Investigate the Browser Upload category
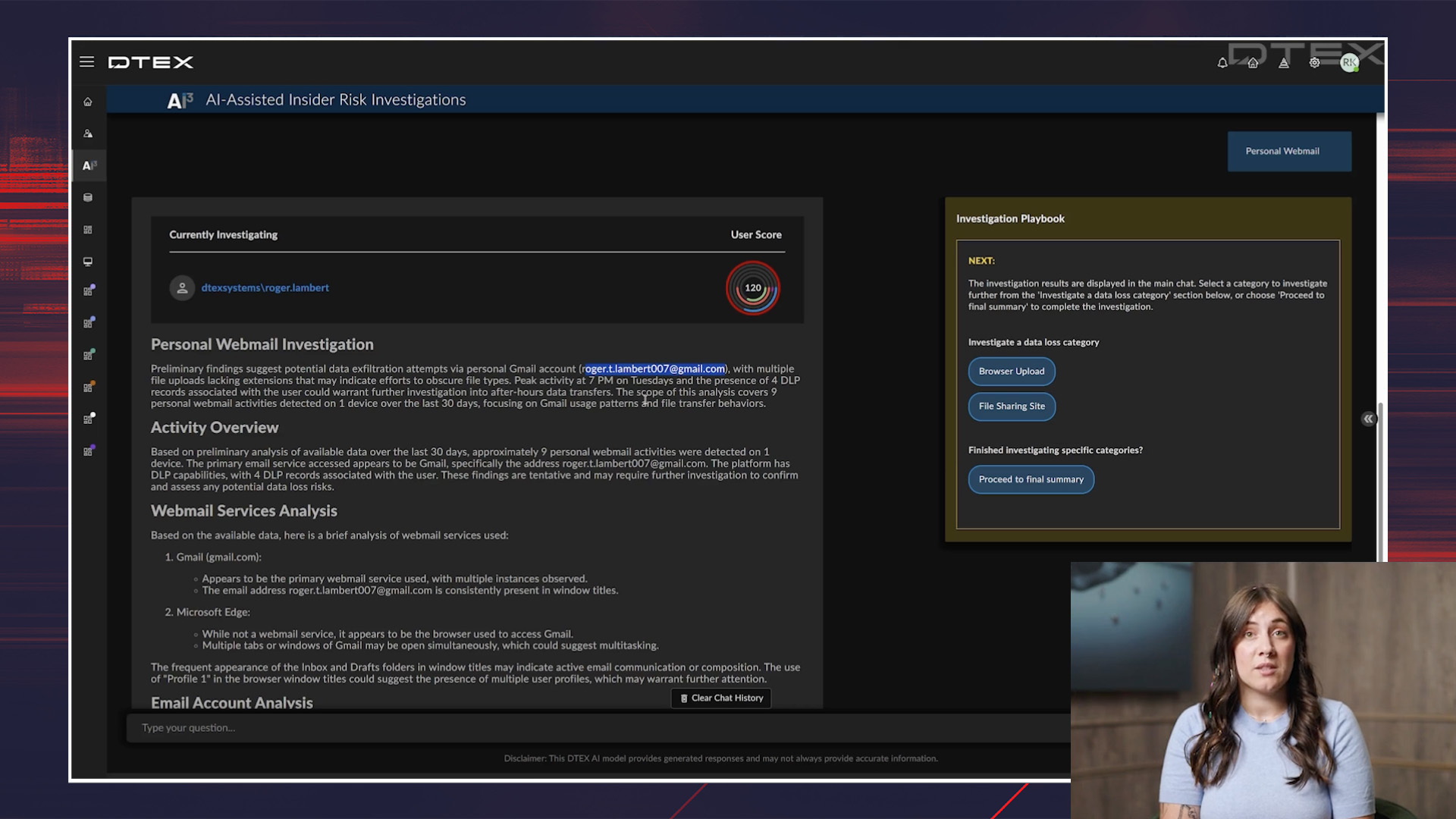 (1011, 372)
